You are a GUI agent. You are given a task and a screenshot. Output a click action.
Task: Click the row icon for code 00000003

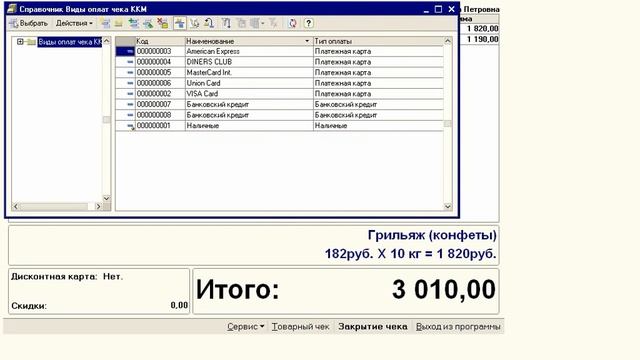(130, 51)
